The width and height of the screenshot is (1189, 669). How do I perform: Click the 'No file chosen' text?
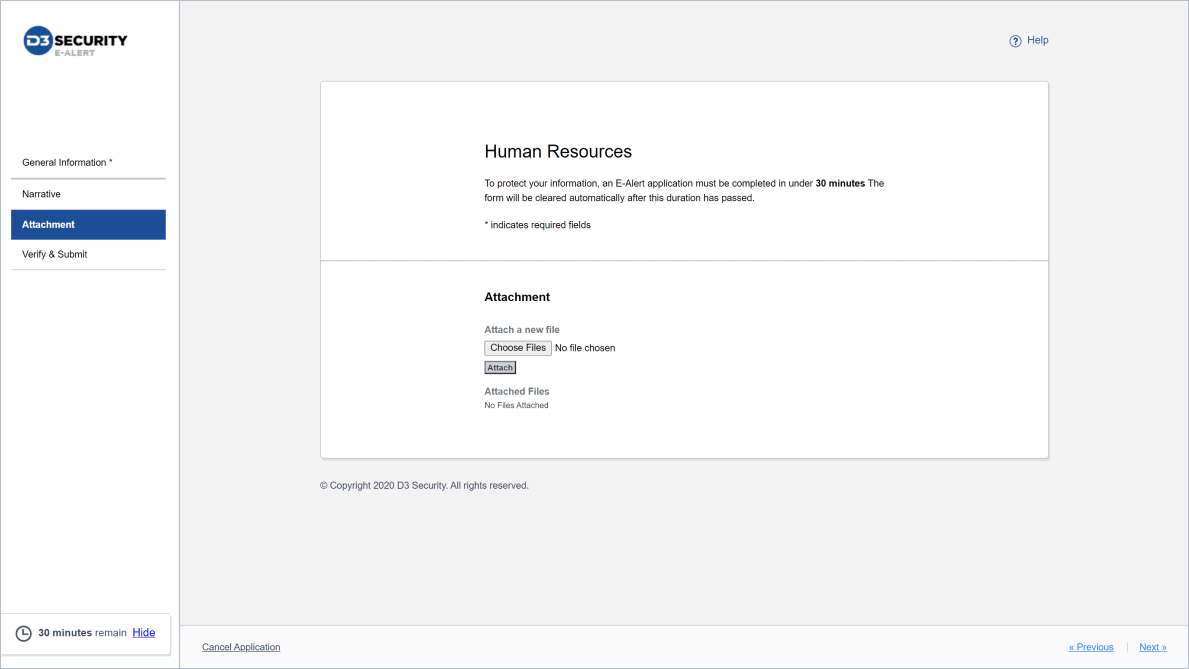coord(585,348)
